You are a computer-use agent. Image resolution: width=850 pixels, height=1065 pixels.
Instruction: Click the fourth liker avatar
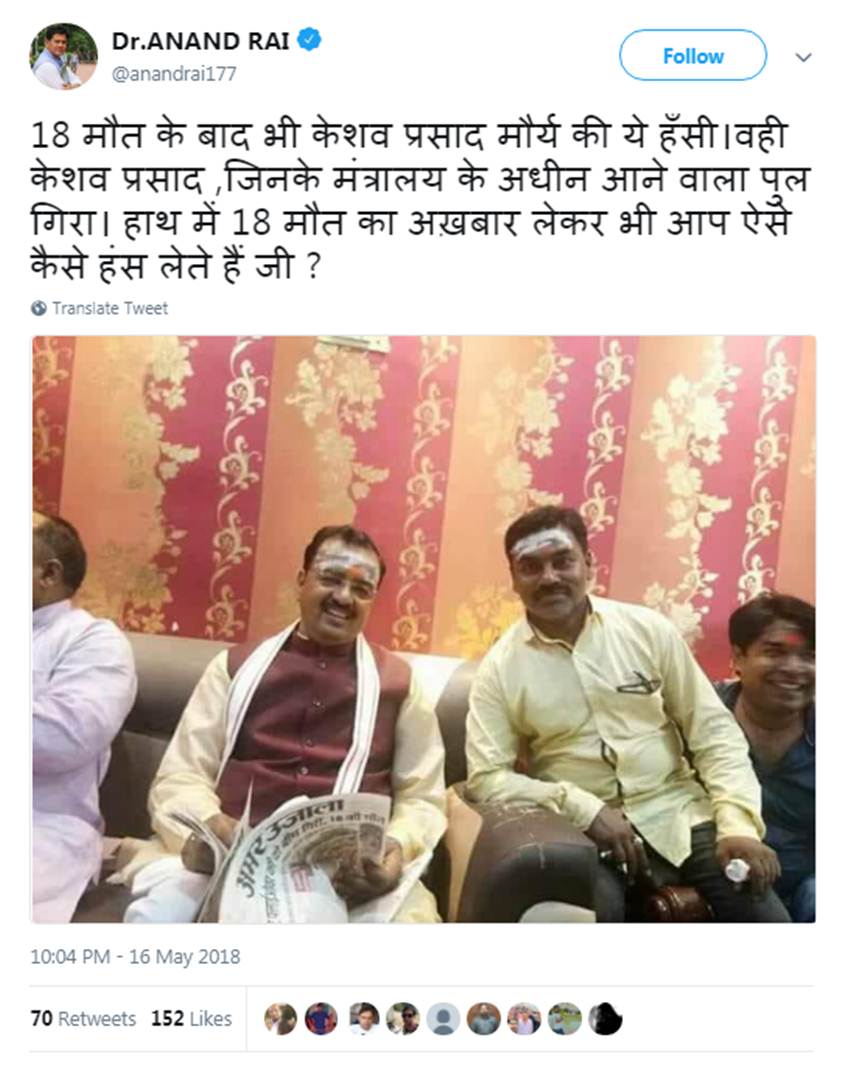pyautogui.click(x=403, y=1019)
